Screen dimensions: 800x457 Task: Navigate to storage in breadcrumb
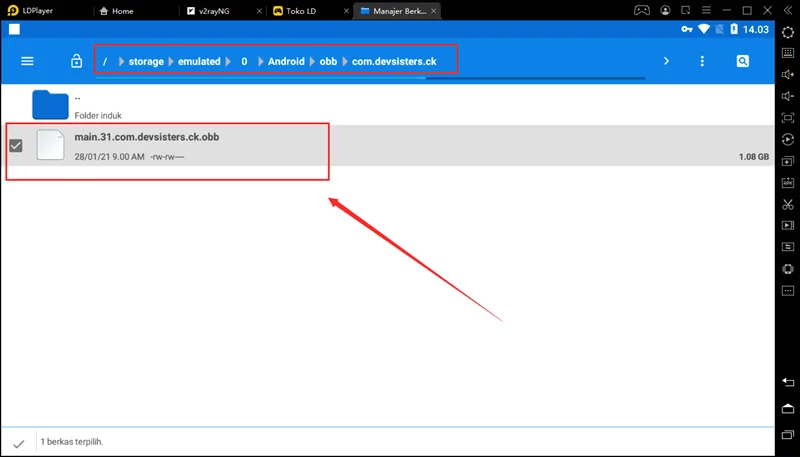pyautogui.click(x=146, y=61)
